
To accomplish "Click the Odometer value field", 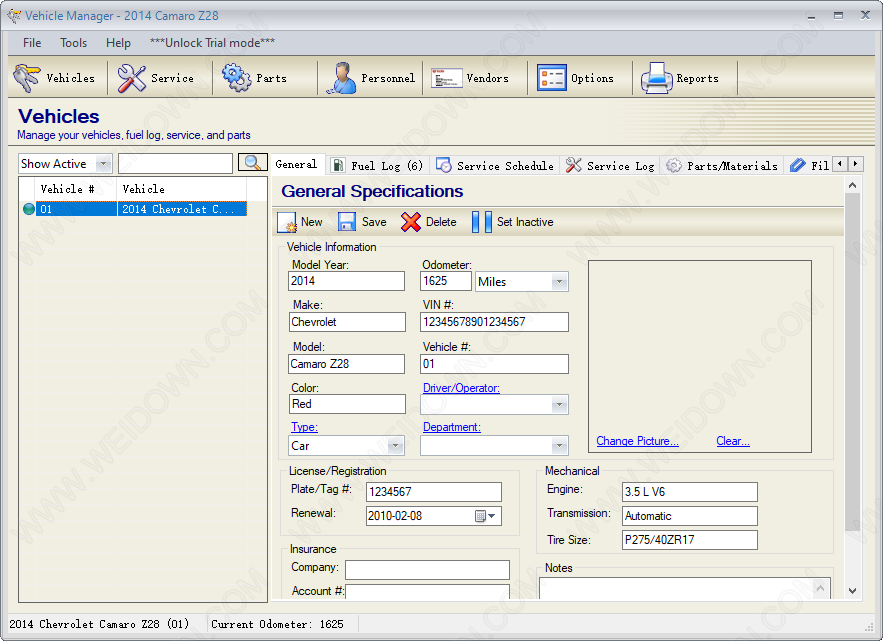I will click(445, 281).
